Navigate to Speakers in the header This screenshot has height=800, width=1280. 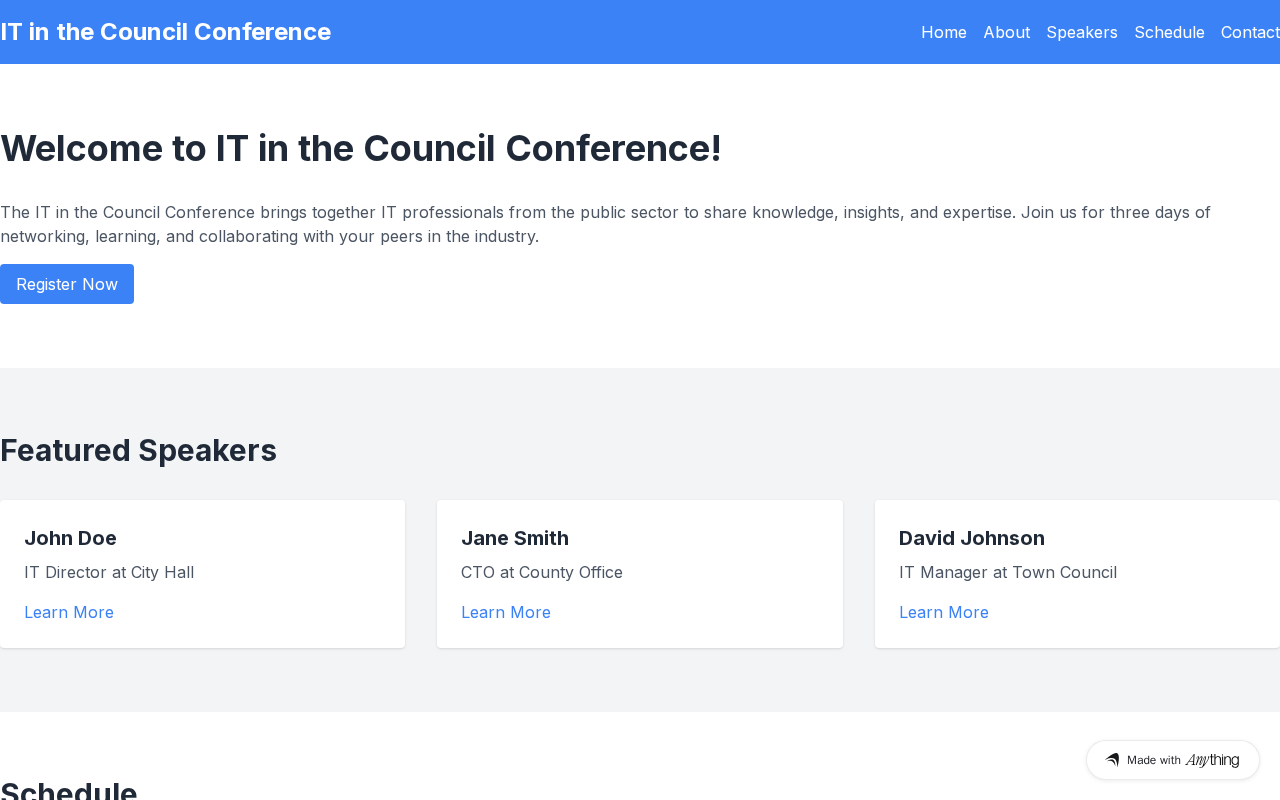1082,32
